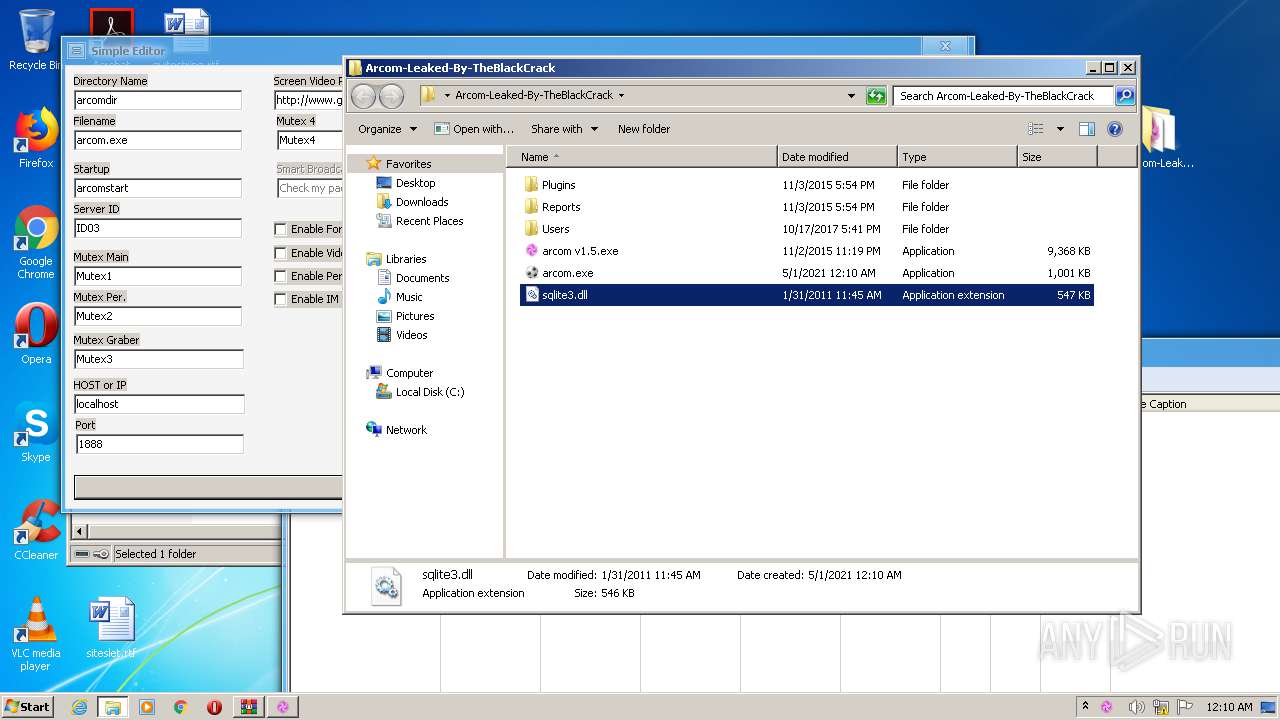Viewport: 1280px width, 720px height.
Task: Click New folder button
Action: pyautogui.click(x=643, y=129)
